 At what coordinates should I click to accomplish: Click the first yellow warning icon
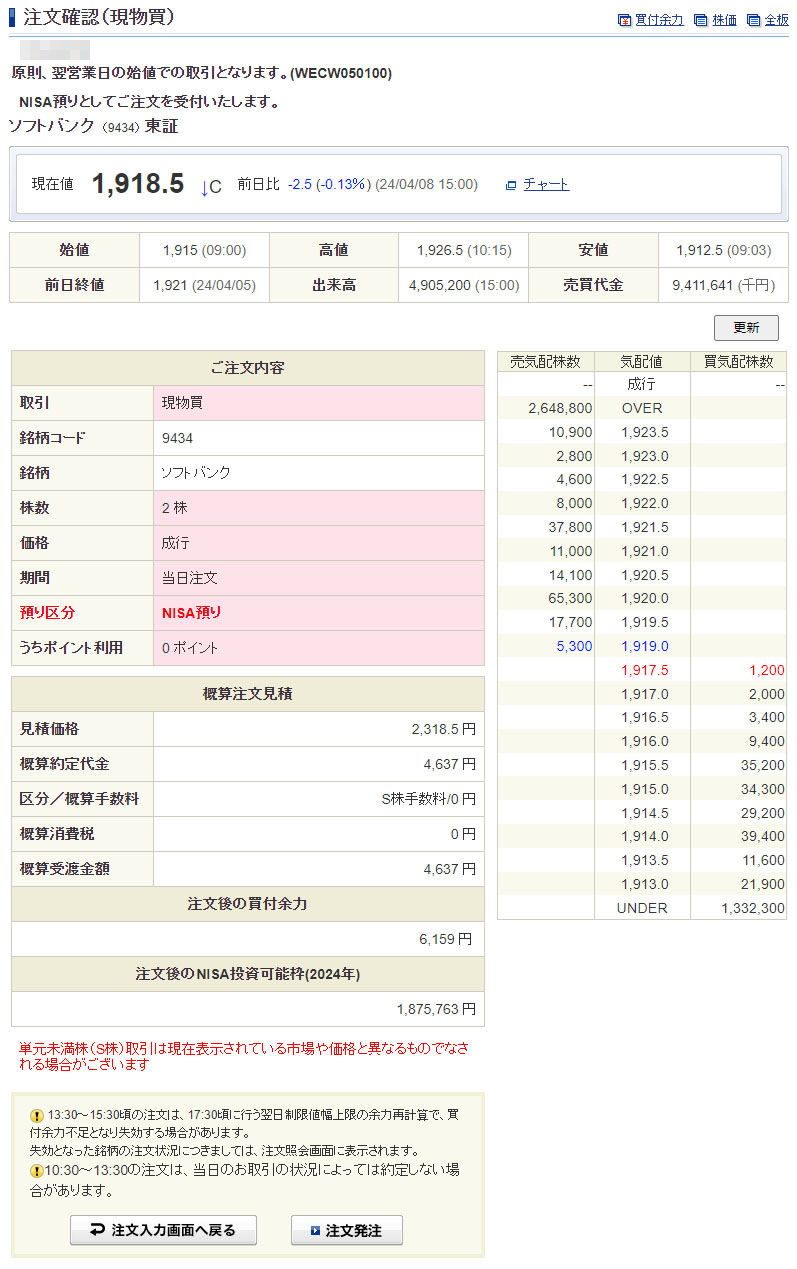coord(37,1115)
